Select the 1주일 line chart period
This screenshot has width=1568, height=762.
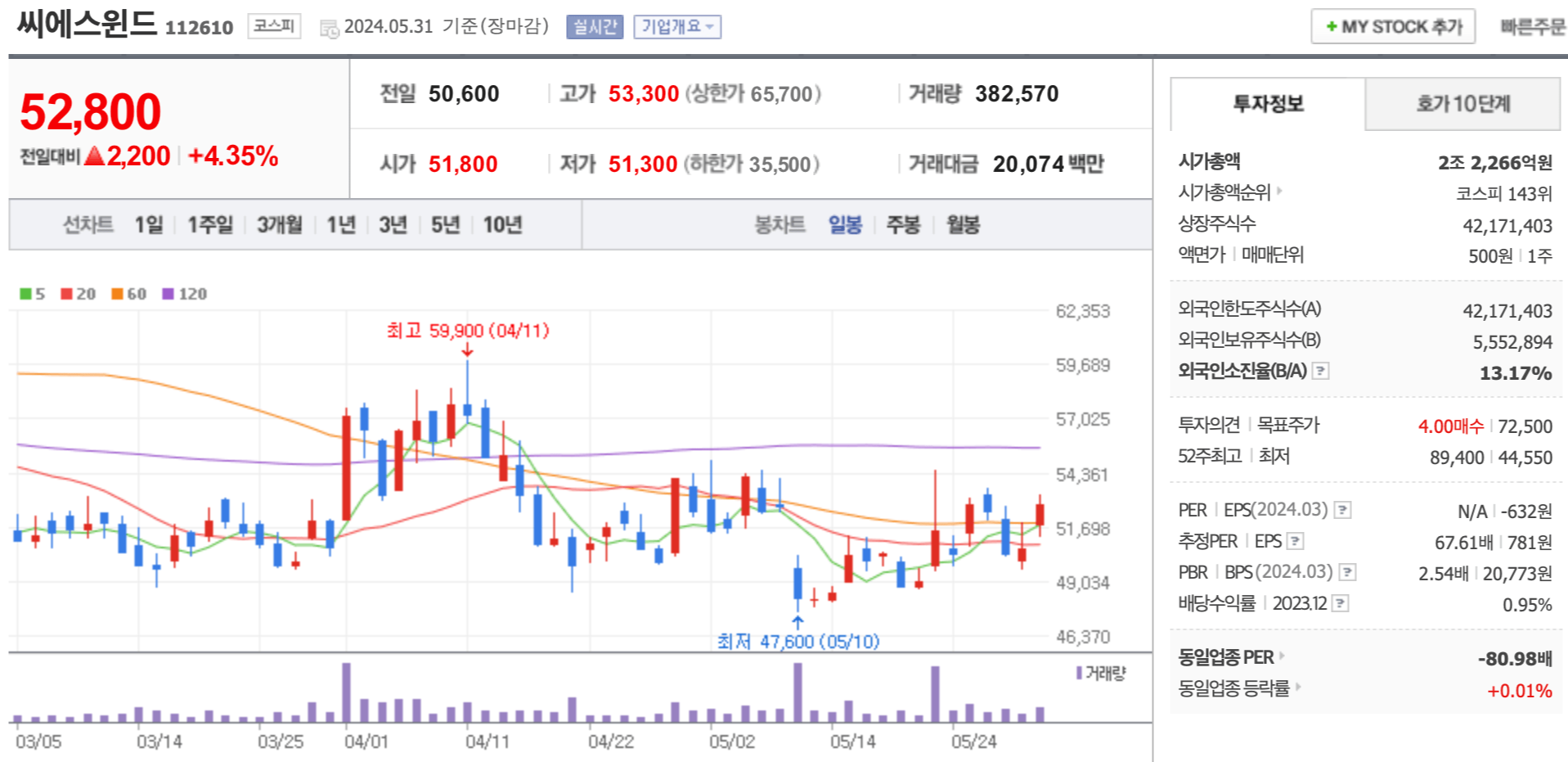click(210, 224)
